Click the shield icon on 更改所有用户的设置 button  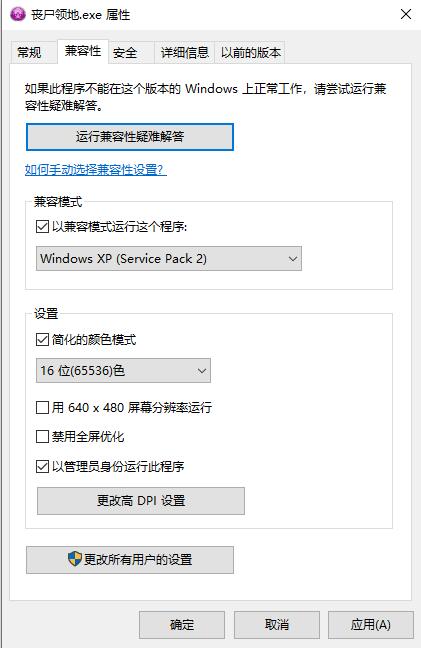(x=75, y=559)
